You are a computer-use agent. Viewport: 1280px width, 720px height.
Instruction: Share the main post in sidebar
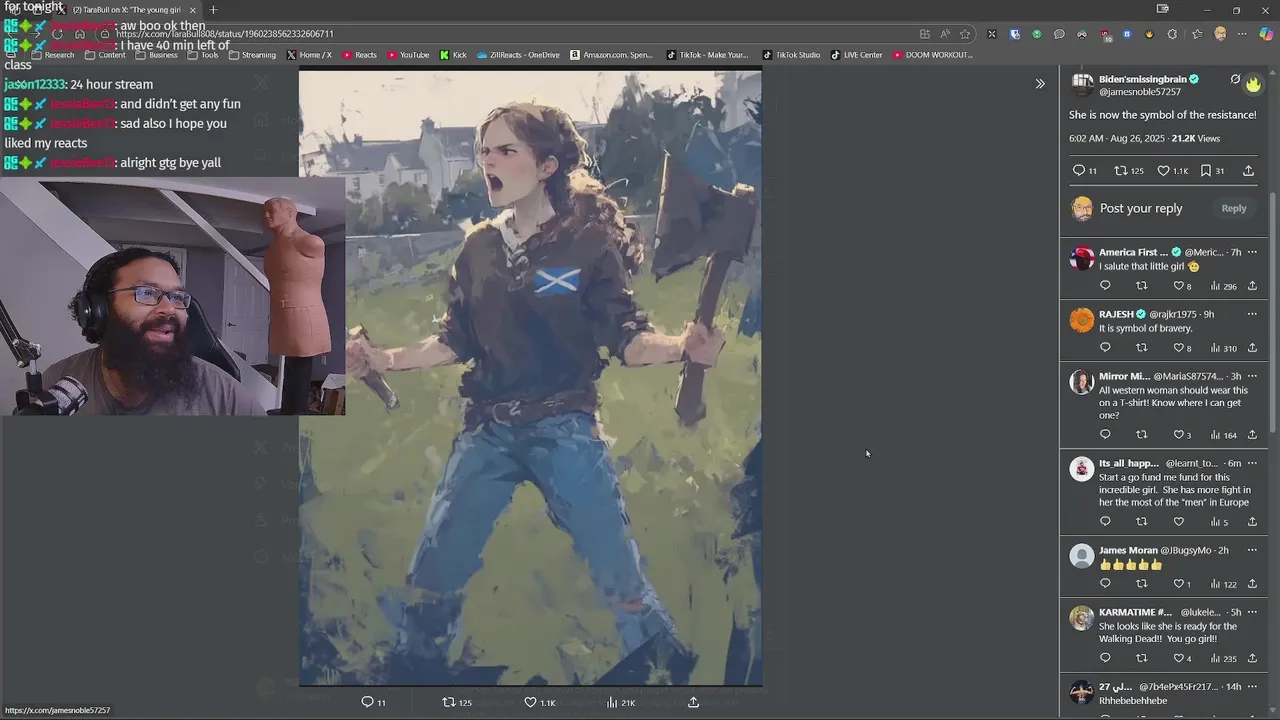pyautogui.click(x=1248, y=171)
